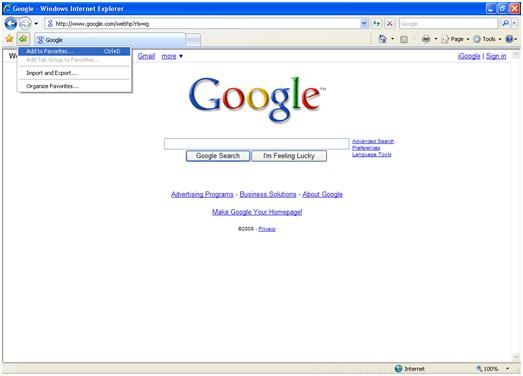Open the Tools menu
This screenshot has width=523, height=376.
click(x=487, y=39)
